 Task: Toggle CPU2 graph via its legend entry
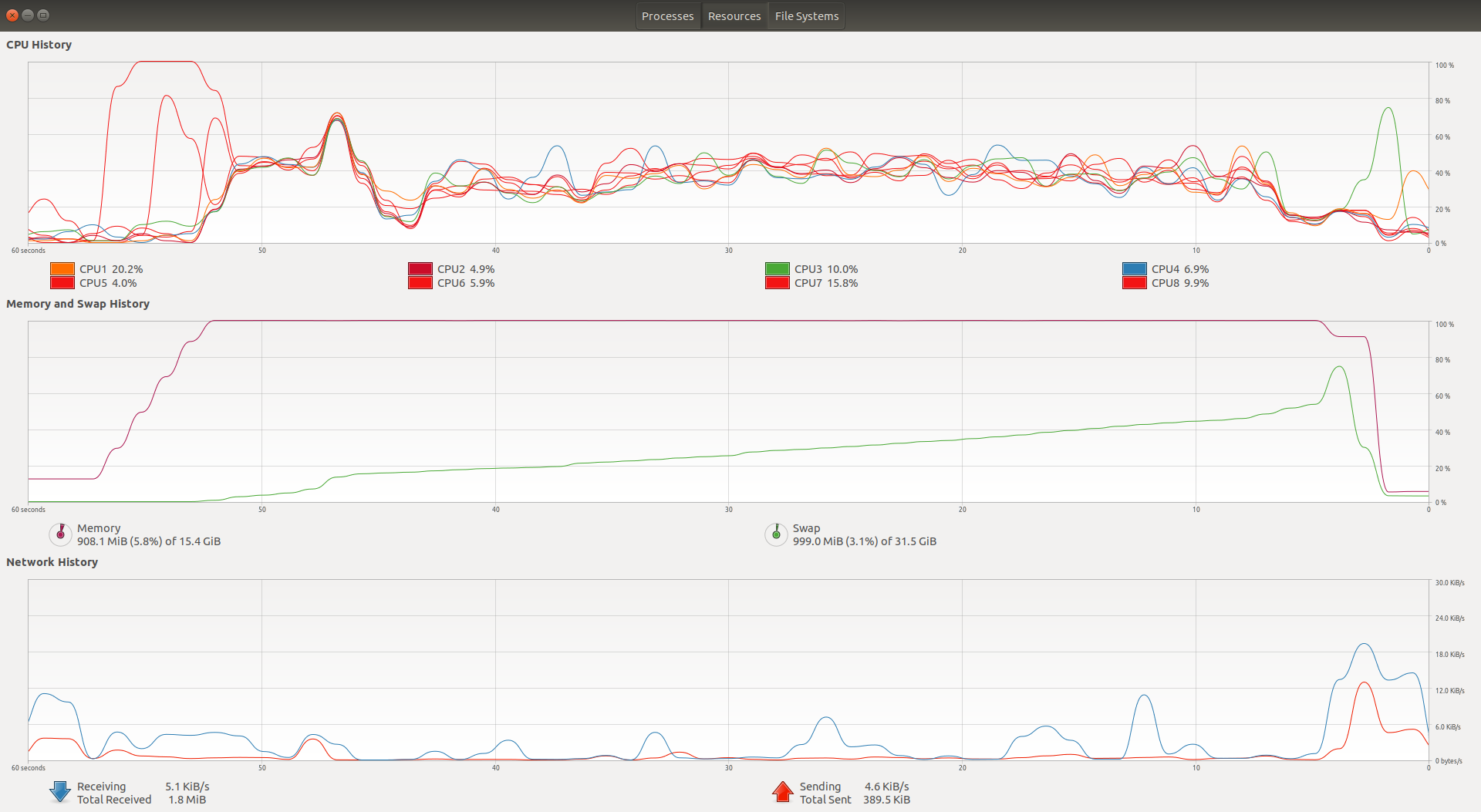(x=419, y=268)
